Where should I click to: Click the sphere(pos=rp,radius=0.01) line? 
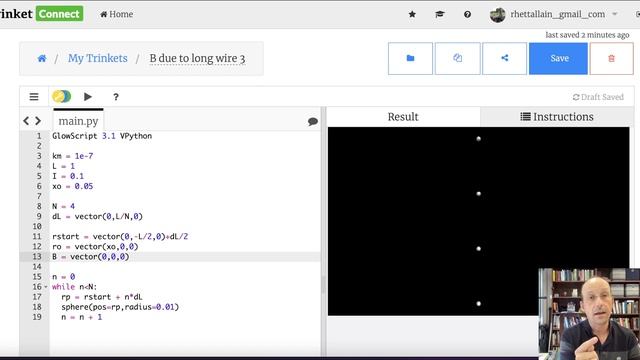(x=120, y=307)
